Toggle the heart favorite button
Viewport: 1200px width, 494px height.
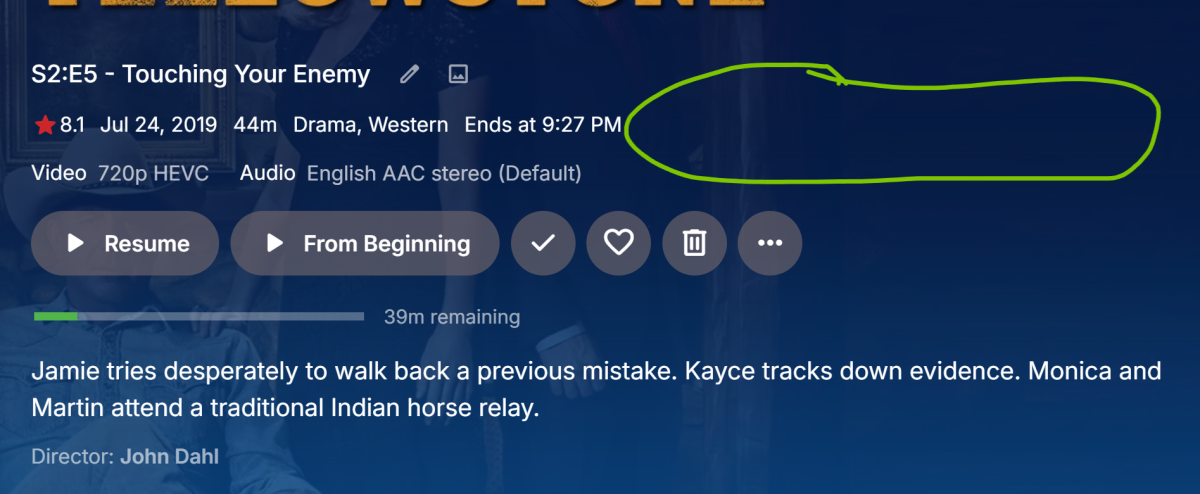(x=619, y=243)
